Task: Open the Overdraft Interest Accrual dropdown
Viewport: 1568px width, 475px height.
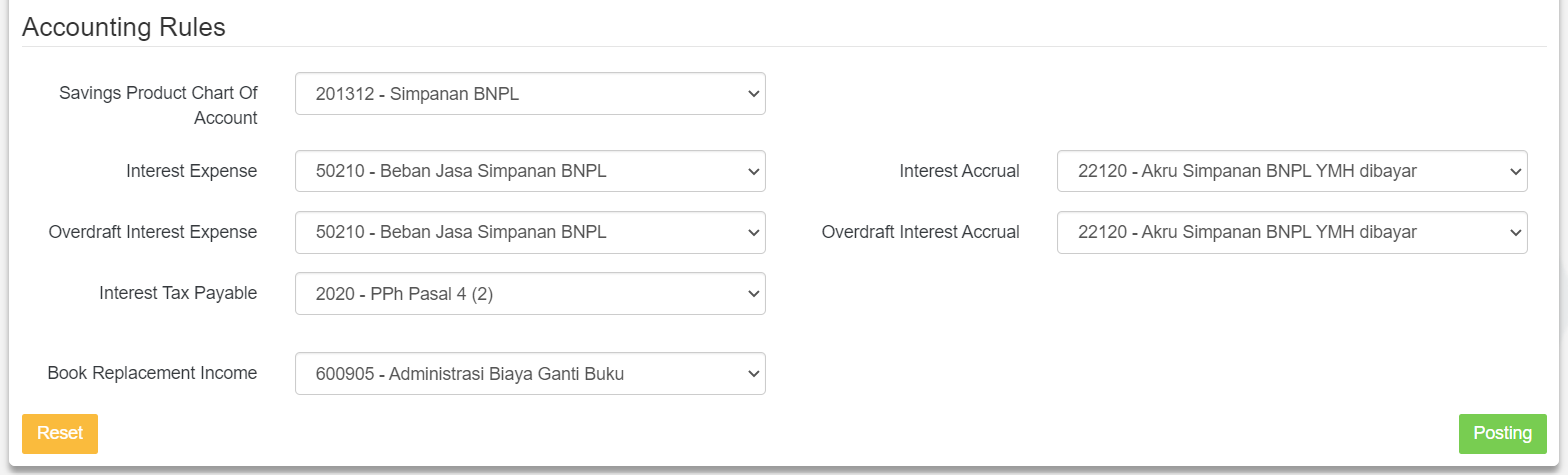Action: tap(1291, 233)
